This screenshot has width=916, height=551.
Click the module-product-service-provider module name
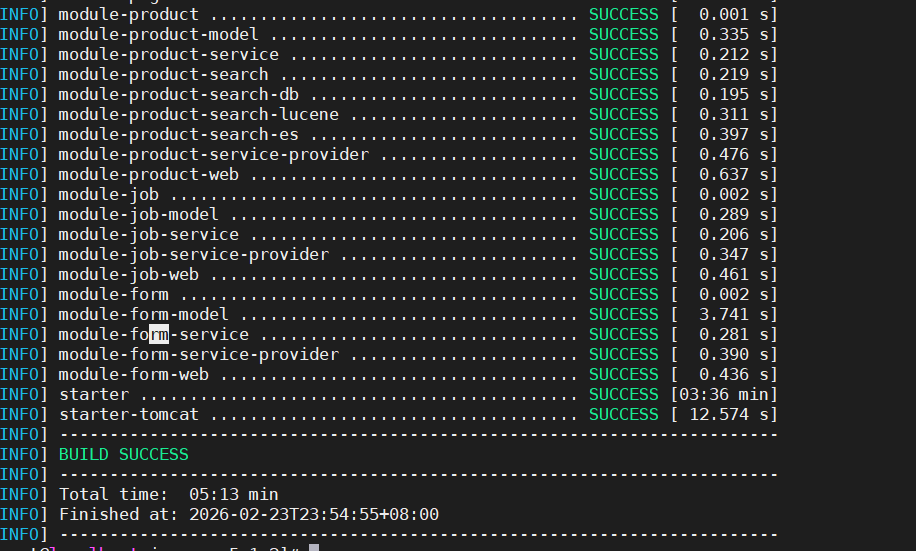coord(213,154)
